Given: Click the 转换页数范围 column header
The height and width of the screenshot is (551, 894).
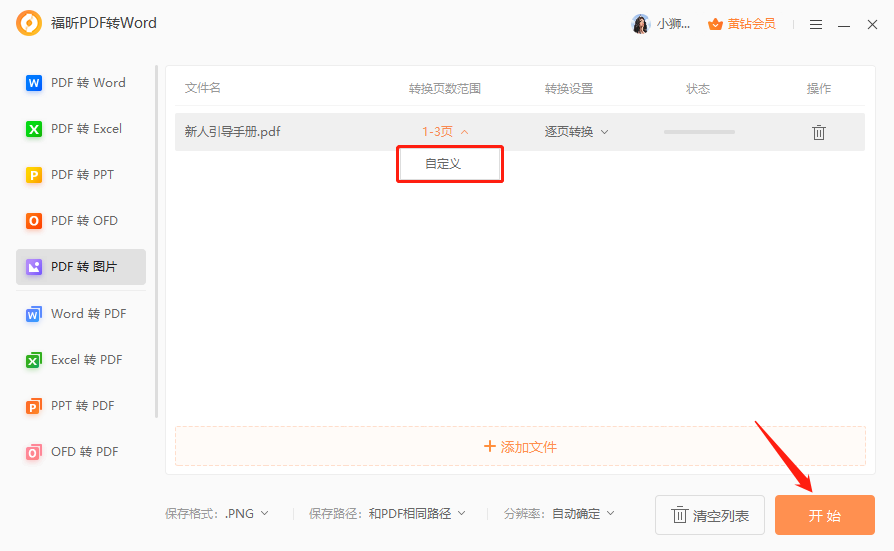Looking at the screenshot, I should 445,88.
